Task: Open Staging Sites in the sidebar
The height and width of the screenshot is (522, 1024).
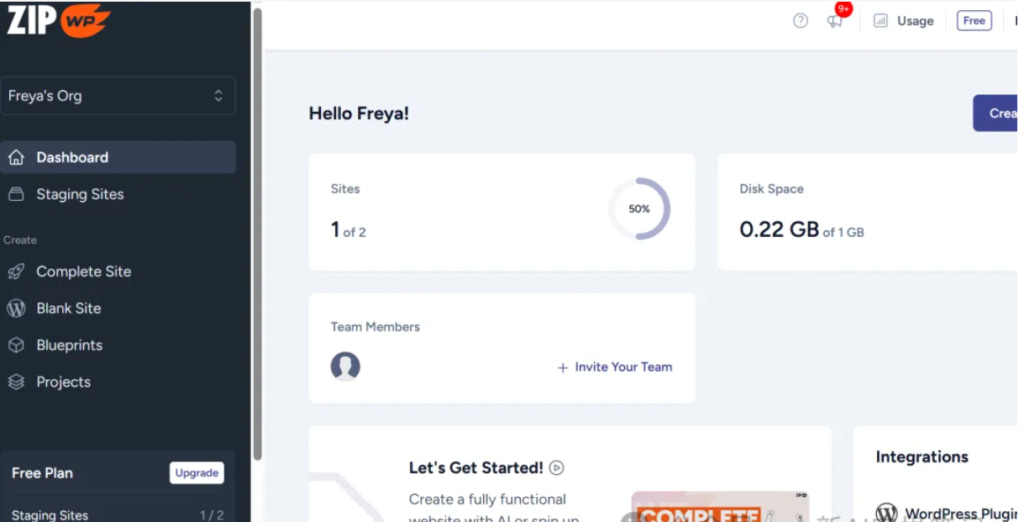Action: click(x=80, y=194)
